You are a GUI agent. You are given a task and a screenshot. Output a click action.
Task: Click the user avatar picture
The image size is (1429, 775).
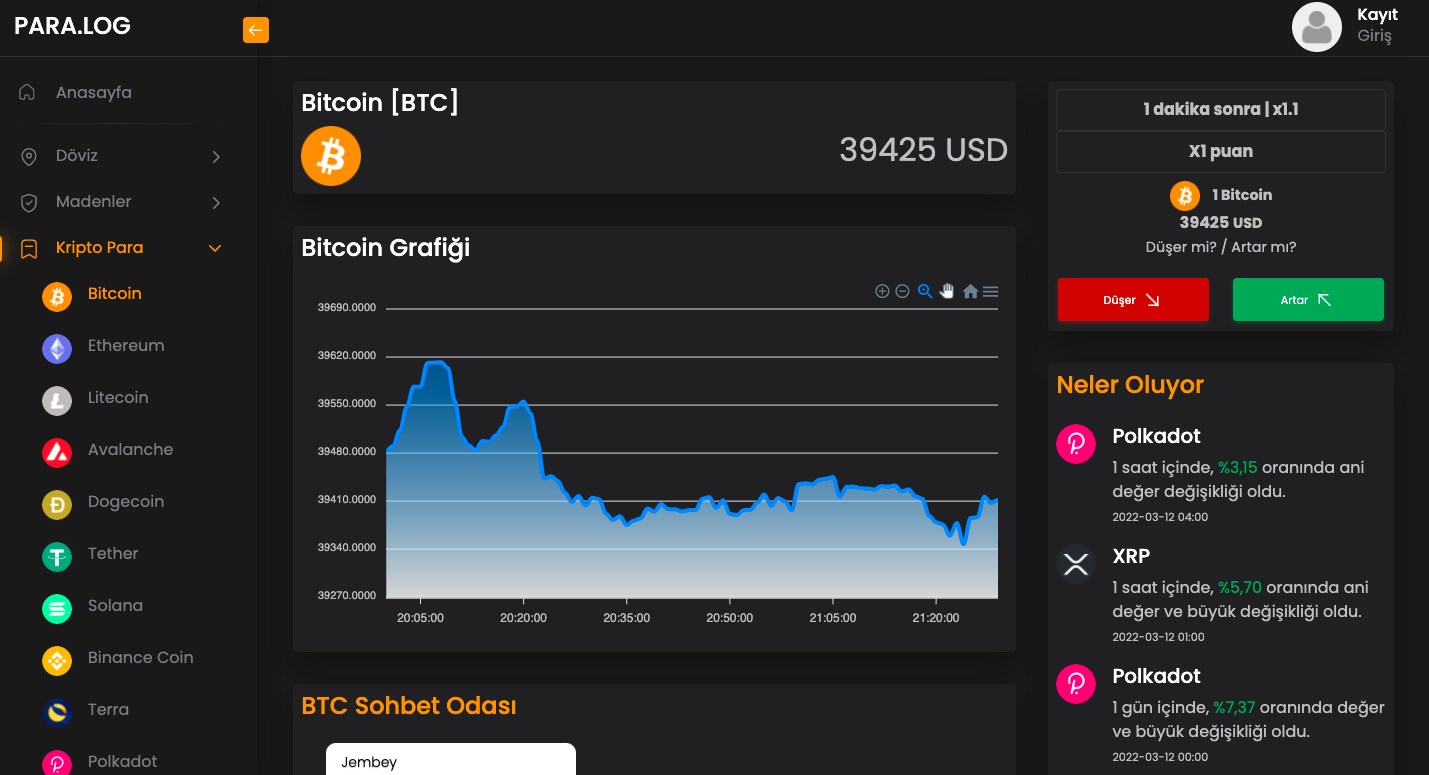click(1317, 27)
